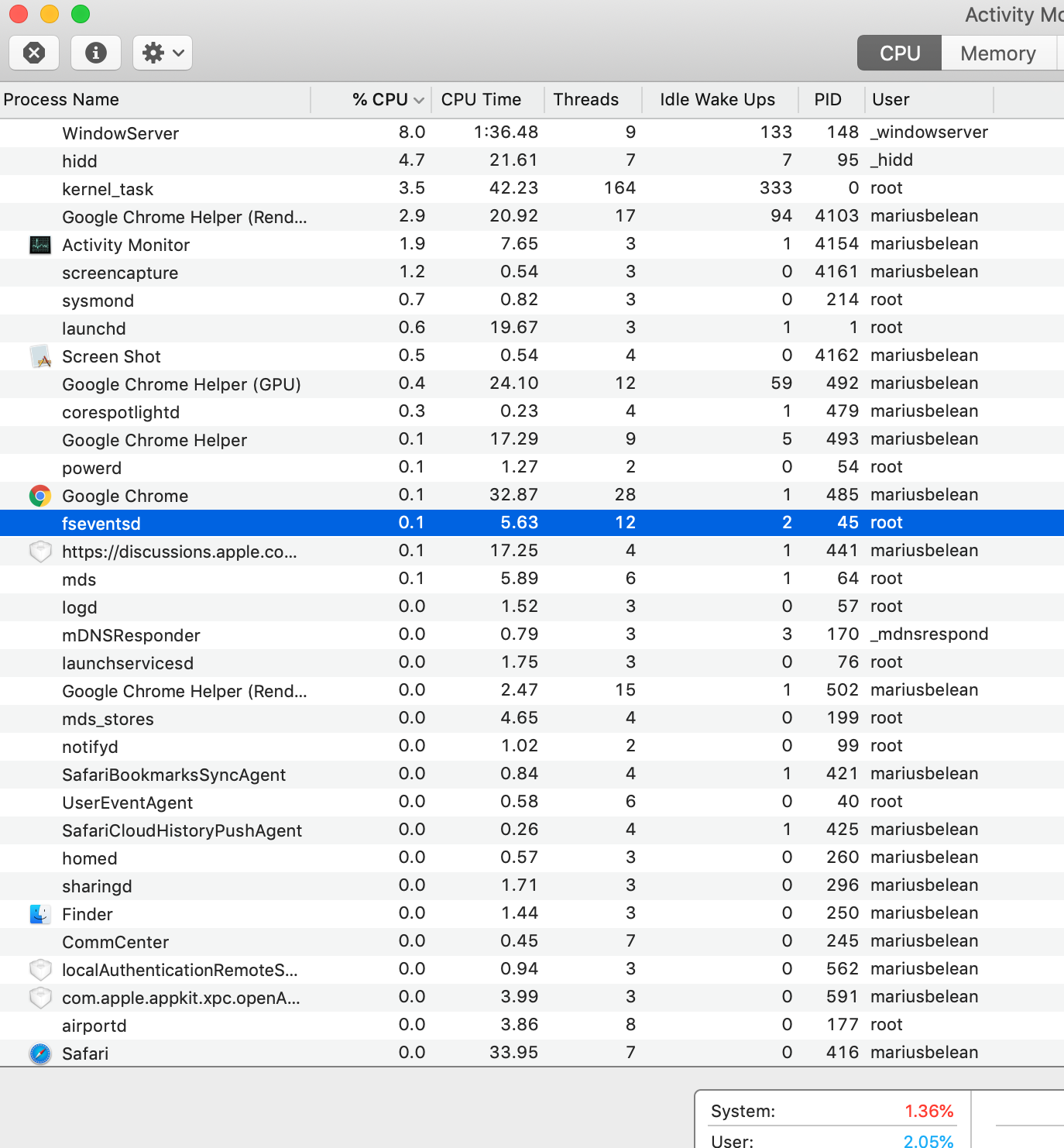Screen dimensions: 1064x1148
Task: Select the powerd process
Action: (x=91, y=468)
